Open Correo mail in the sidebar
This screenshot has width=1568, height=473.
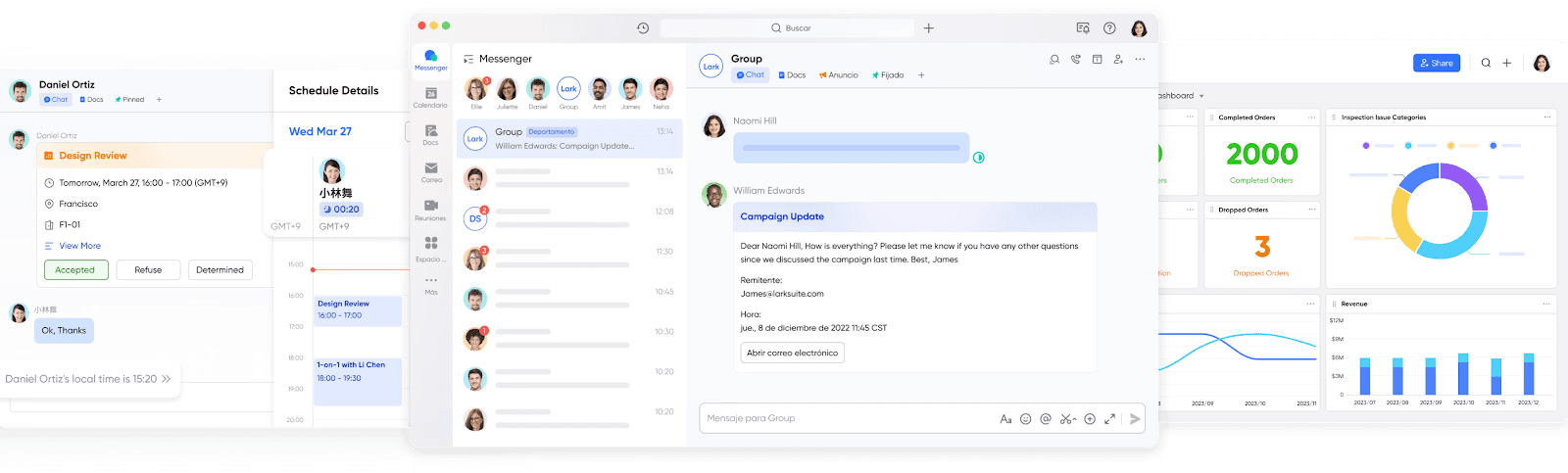coord(431,172)
